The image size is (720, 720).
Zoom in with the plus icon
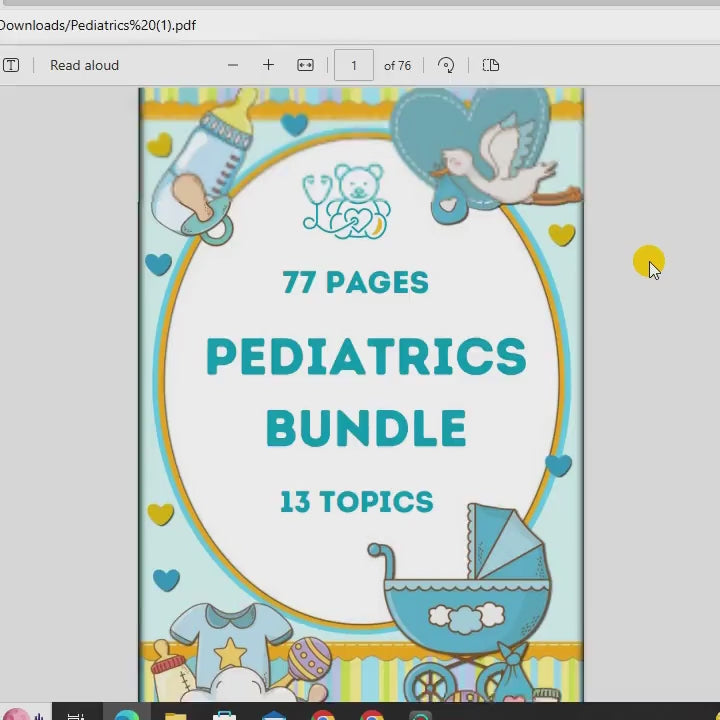point(269,65)
